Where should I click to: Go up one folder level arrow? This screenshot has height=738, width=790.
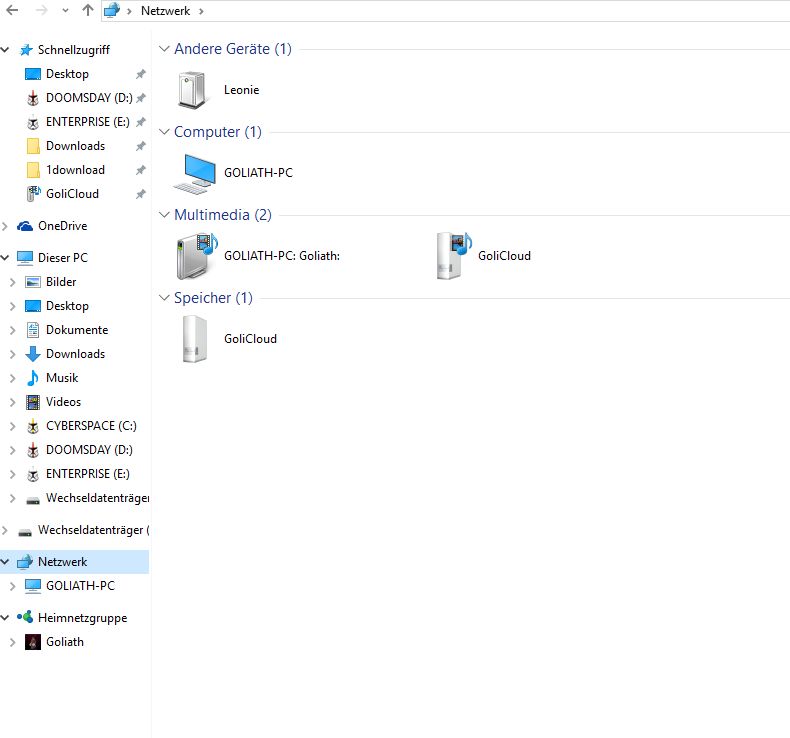(88, 10)
